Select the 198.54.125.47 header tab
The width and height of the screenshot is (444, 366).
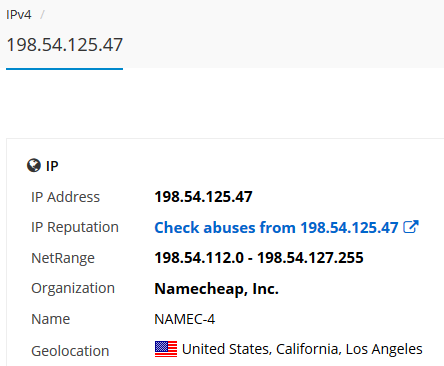(65, 45)
